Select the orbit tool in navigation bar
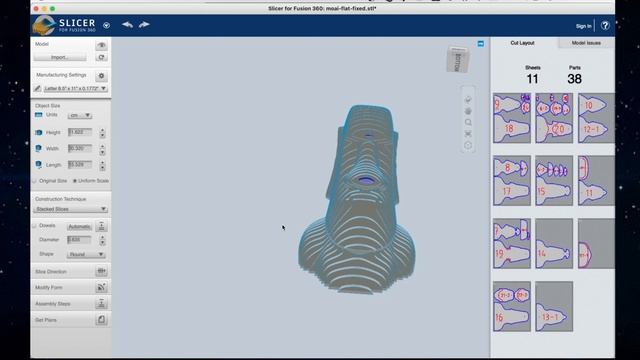640x360 pixels. pos(468,99)
